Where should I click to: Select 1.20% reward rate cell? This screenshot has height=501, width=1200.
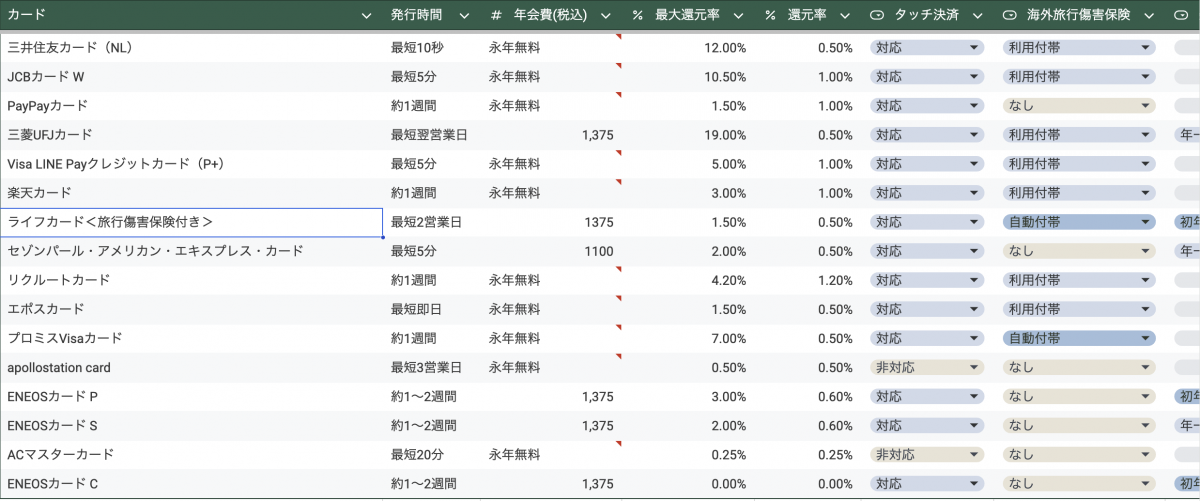pos(808,280)
